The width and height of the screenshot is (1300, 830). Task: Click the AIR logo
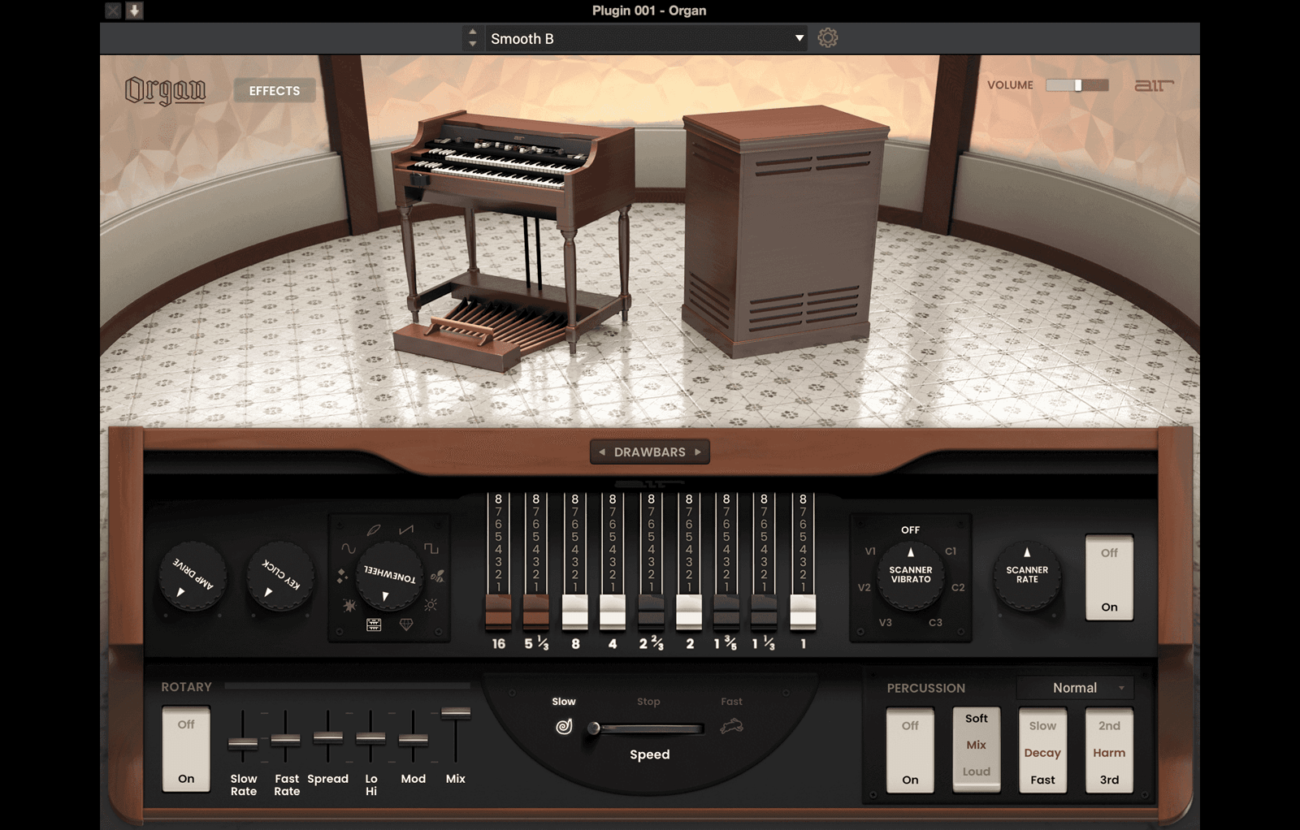(1153, 86)
